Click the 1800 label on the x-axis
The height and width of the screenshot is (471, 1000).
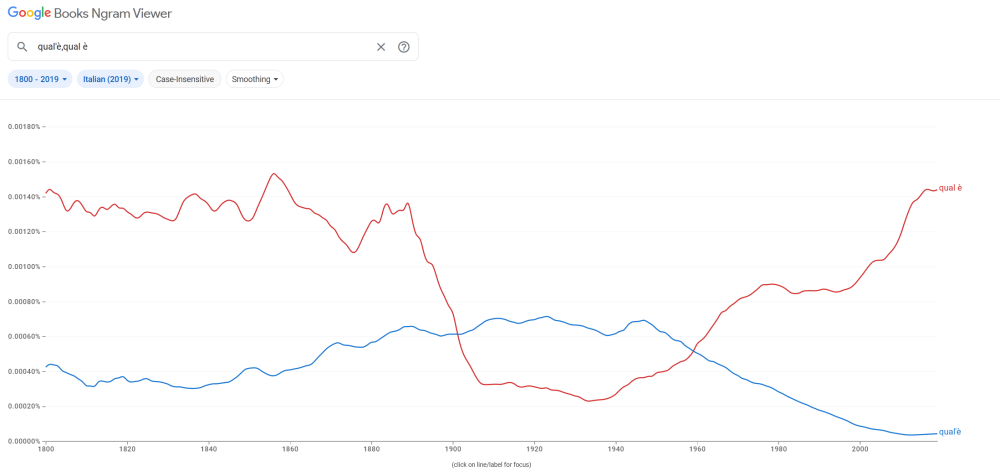tap(46, 450)
